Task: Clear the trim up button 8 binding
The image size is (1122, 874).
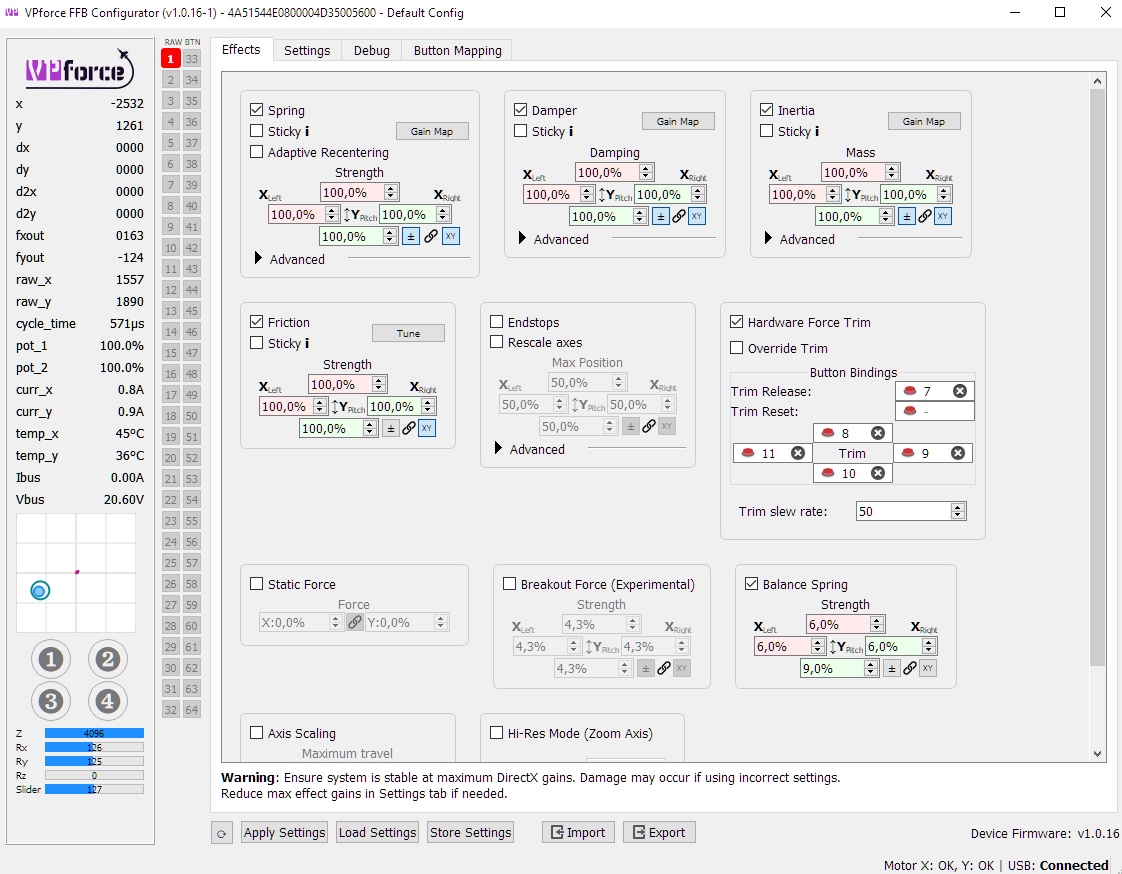Action: click(878, 433)
